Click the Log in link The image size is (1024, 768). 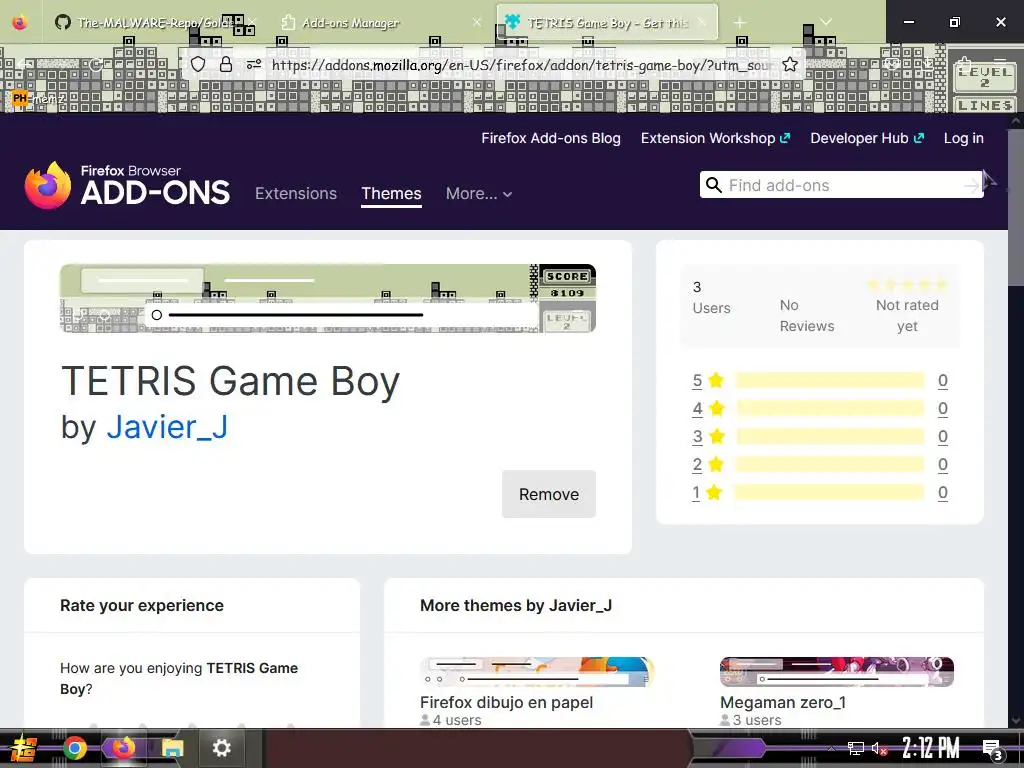(963, 138)
